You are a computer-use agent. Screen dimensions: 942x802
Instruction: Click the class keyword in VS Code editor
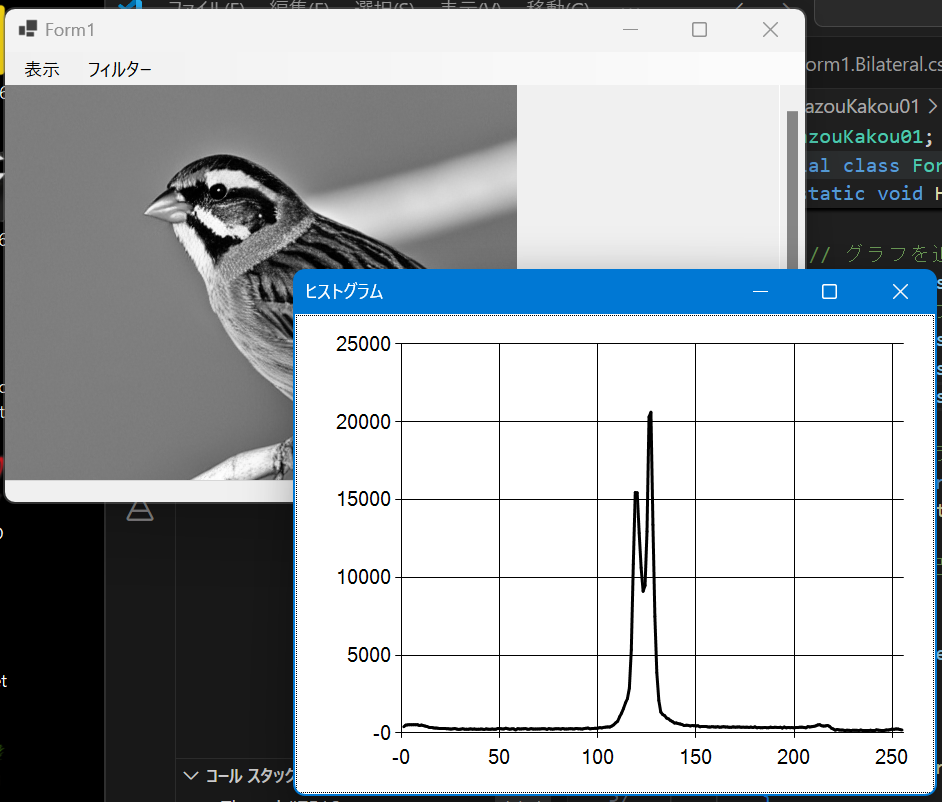[x=871, y=165]
